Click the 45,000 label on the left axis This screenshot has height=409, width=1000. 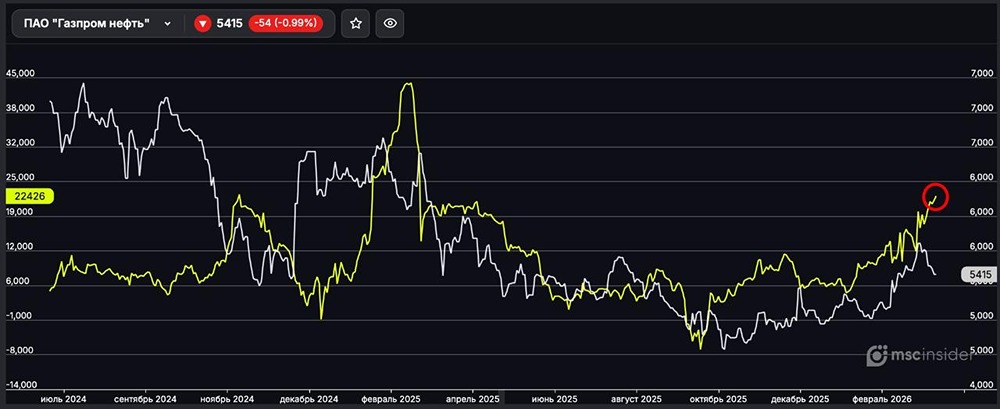point(22,74)
